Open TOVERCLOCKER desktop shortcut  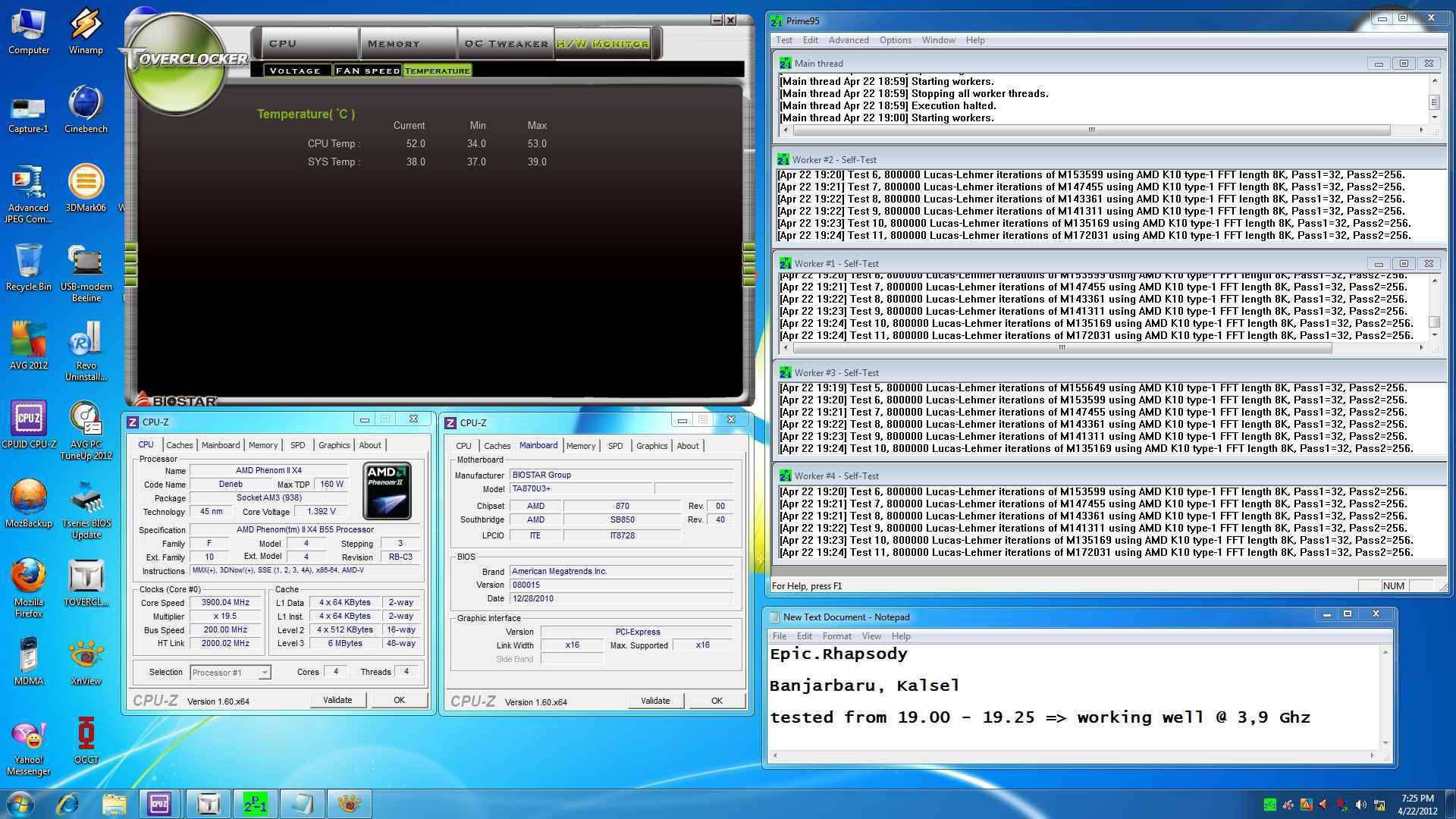point(86,583)
